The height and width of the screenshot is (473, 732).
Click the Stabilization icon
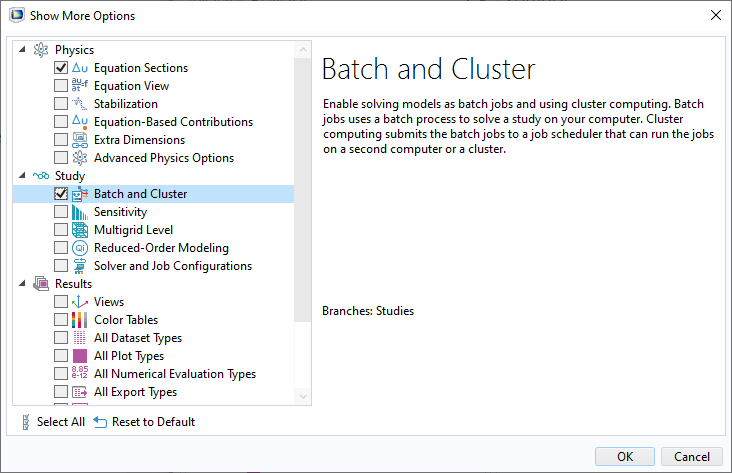point(80,103)
